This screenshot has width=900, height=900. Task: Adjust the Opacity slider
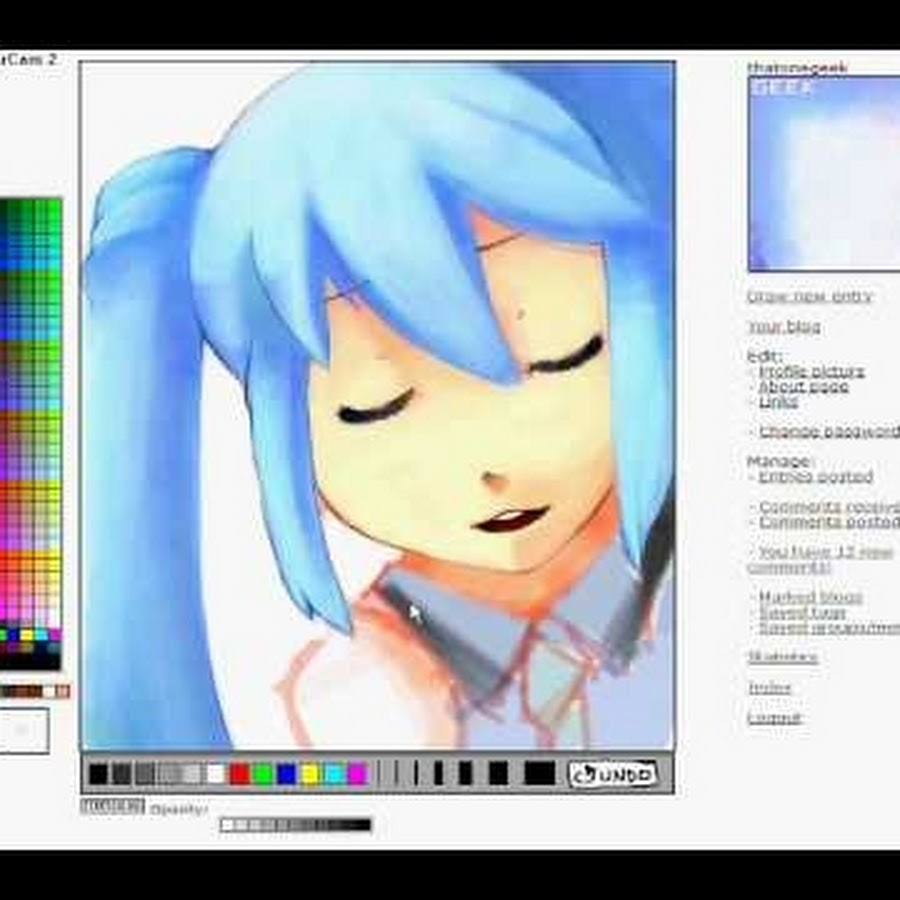point(296,825)
